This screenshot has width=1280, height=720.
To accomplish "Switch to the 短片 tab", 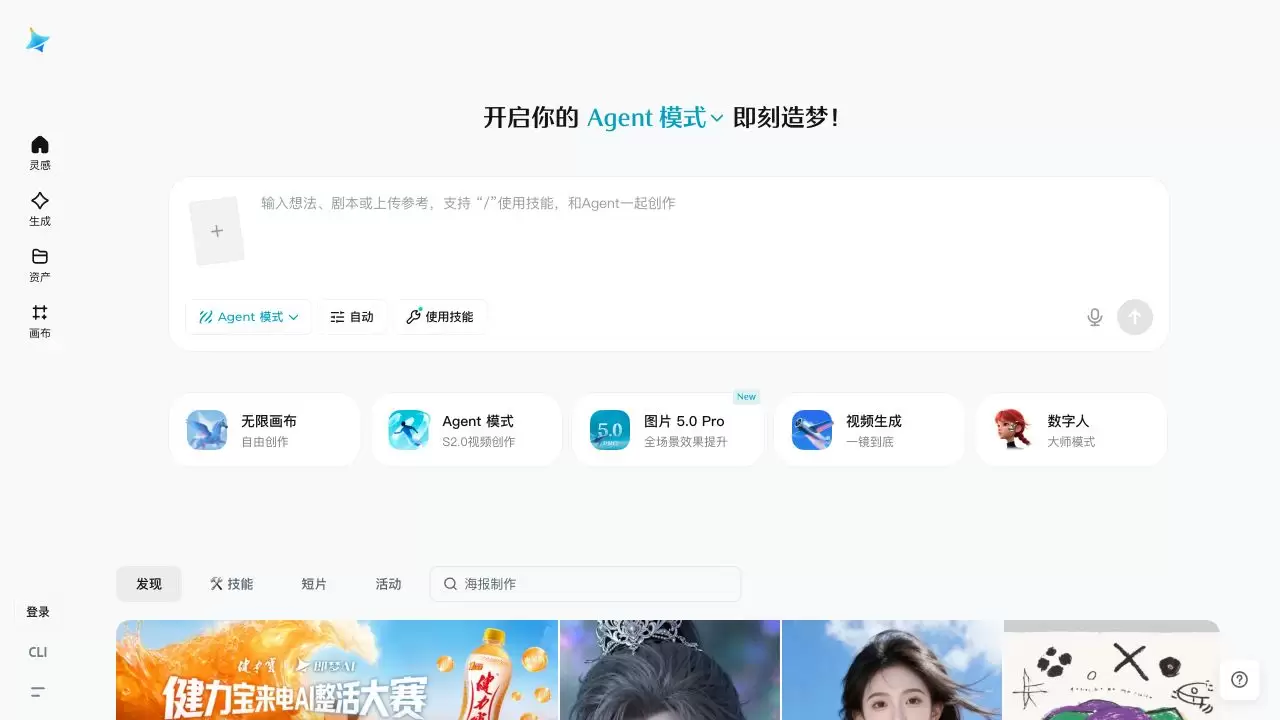I will (x=314, y=584).
